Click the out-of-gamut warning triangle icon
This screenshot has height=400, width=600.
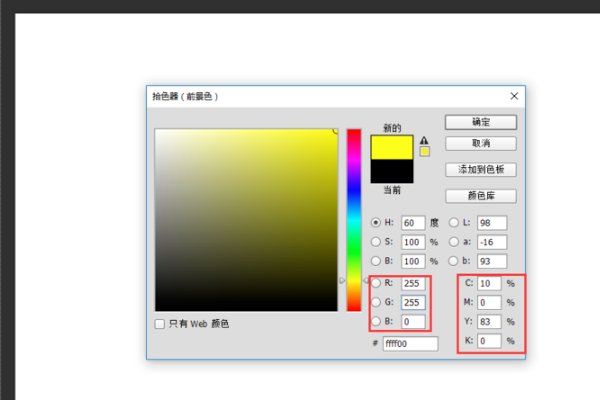pos(424,141)
